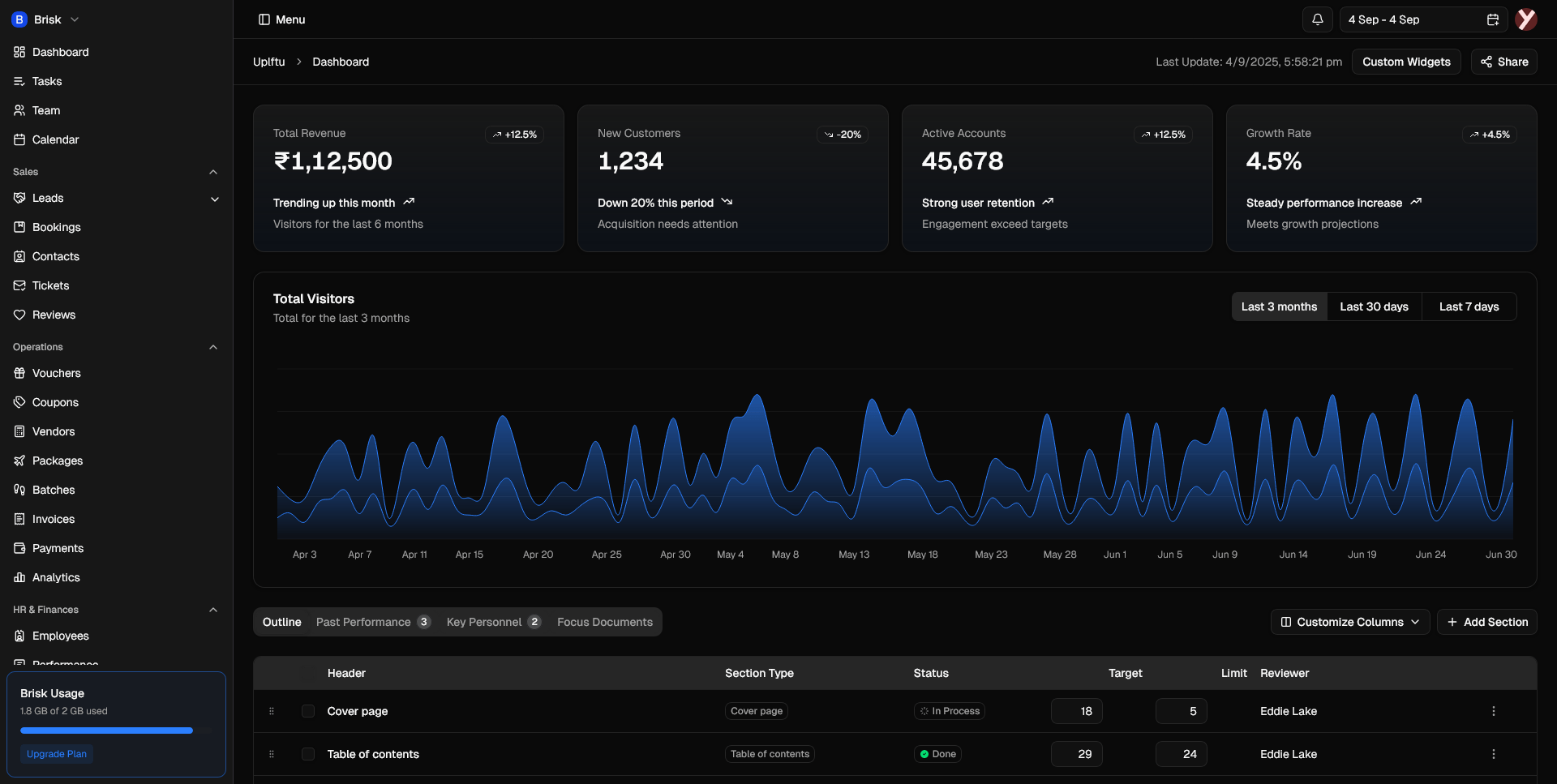
Task: Collapse the Operations section
Action: click(x=213, y=347)
